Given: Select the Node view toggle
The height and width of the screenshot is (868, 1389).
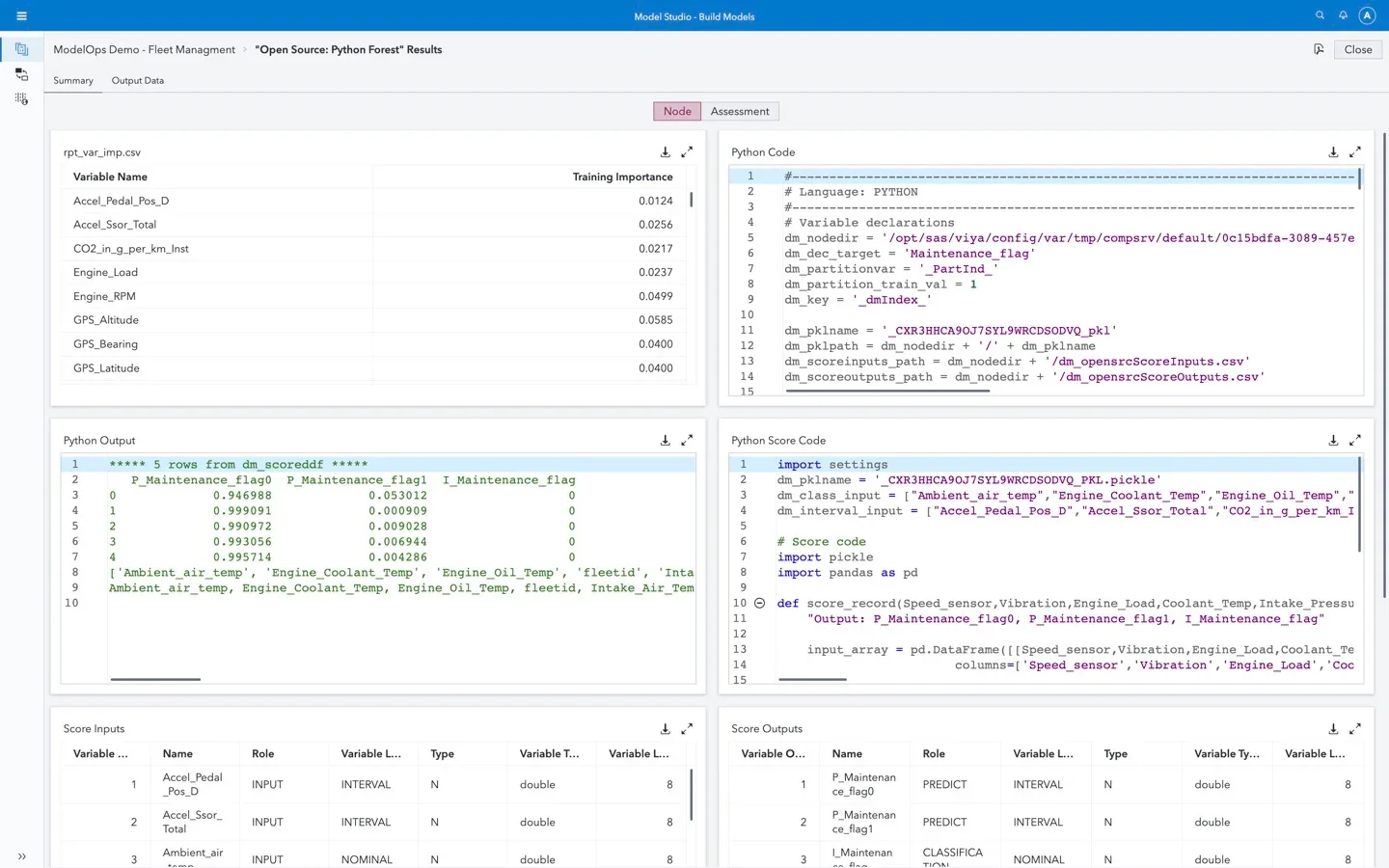Looking at the screenshot, I should tap(677, 112).
